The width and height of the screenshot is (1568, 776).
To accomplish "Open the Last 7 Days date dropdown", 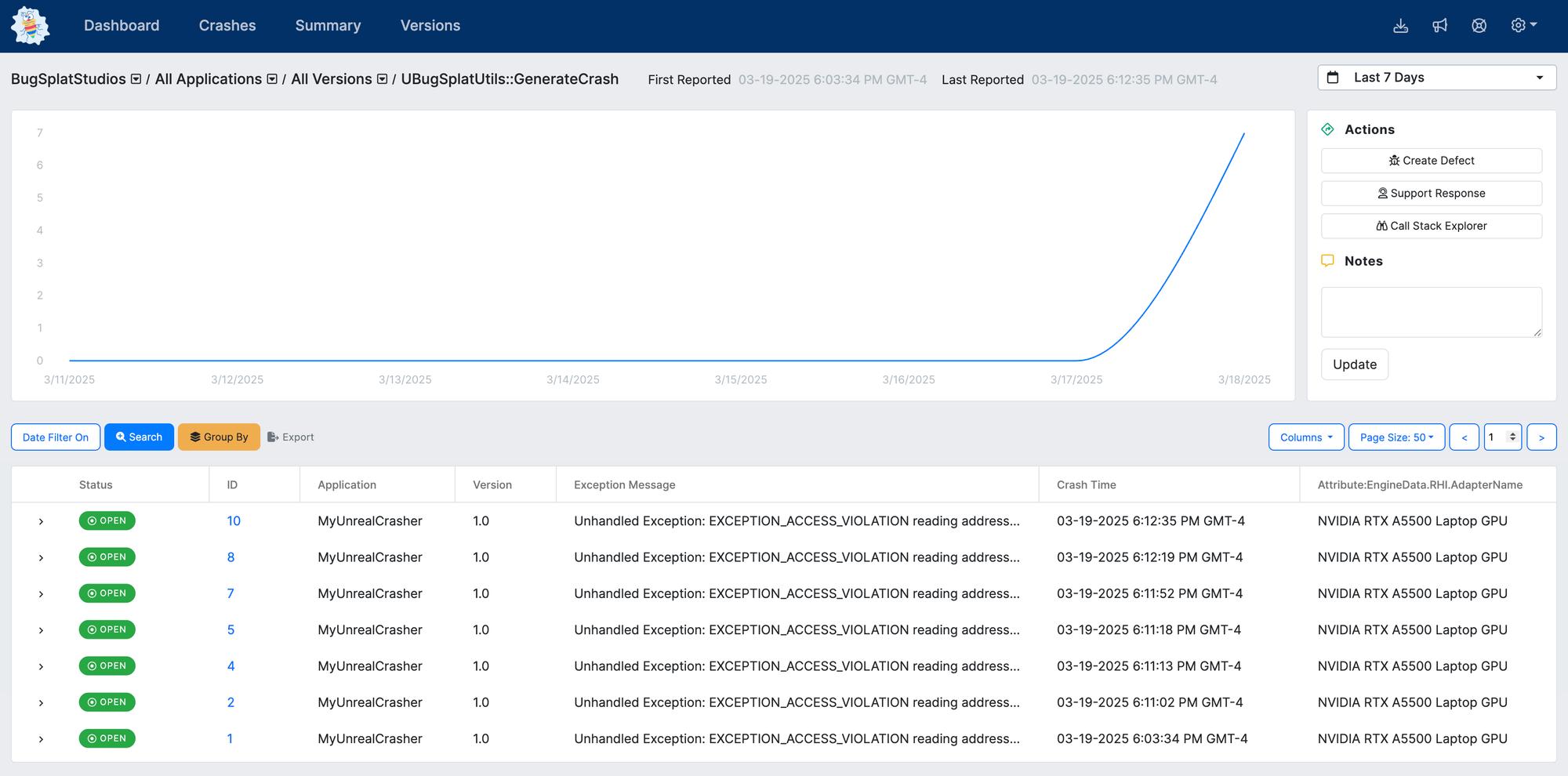I will pos(1436,78).
